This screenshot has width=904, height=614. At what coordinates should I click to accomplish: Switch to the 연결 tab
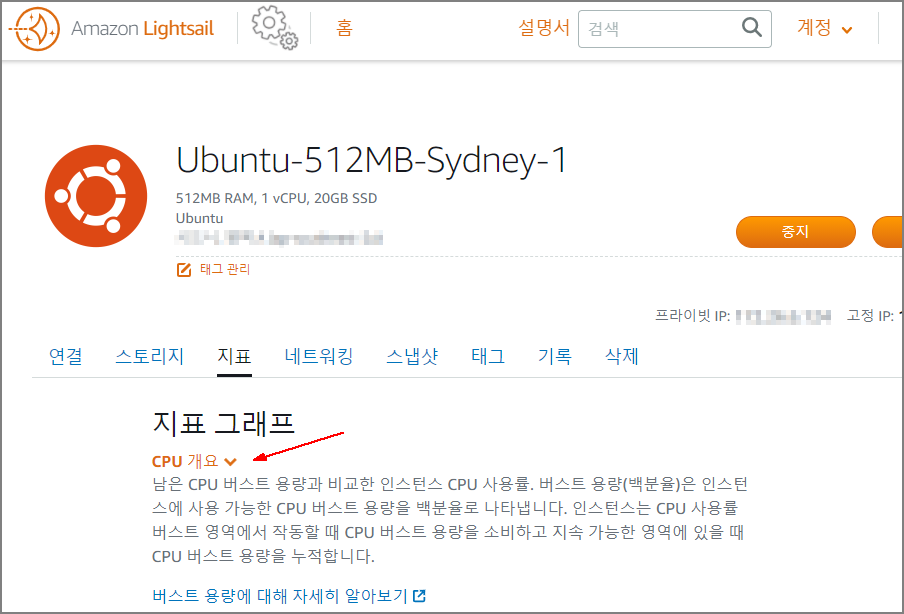(x=66, y=356)
